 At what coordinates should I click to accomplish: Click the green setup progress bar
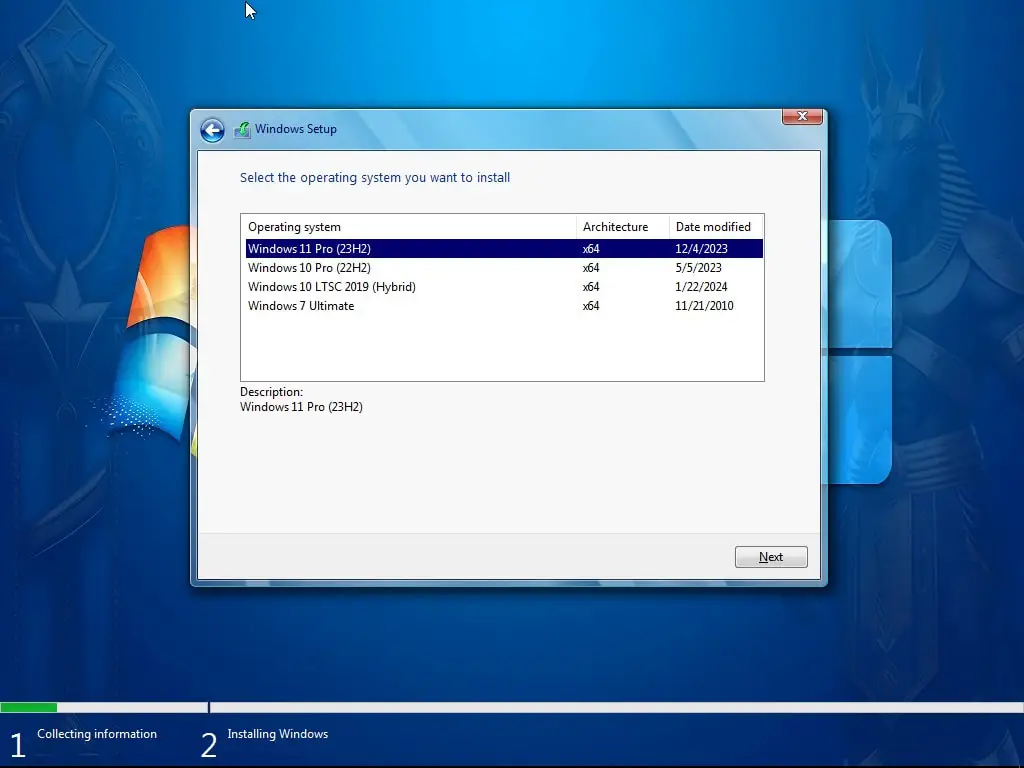pos(29,707)
